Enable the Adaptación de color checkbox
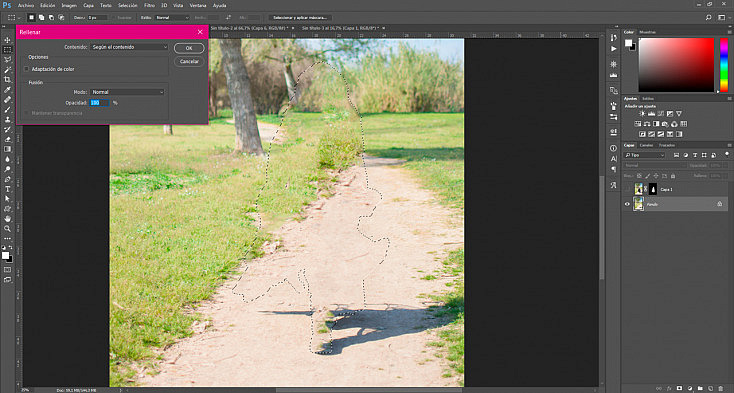 click(x=26, y=69)
